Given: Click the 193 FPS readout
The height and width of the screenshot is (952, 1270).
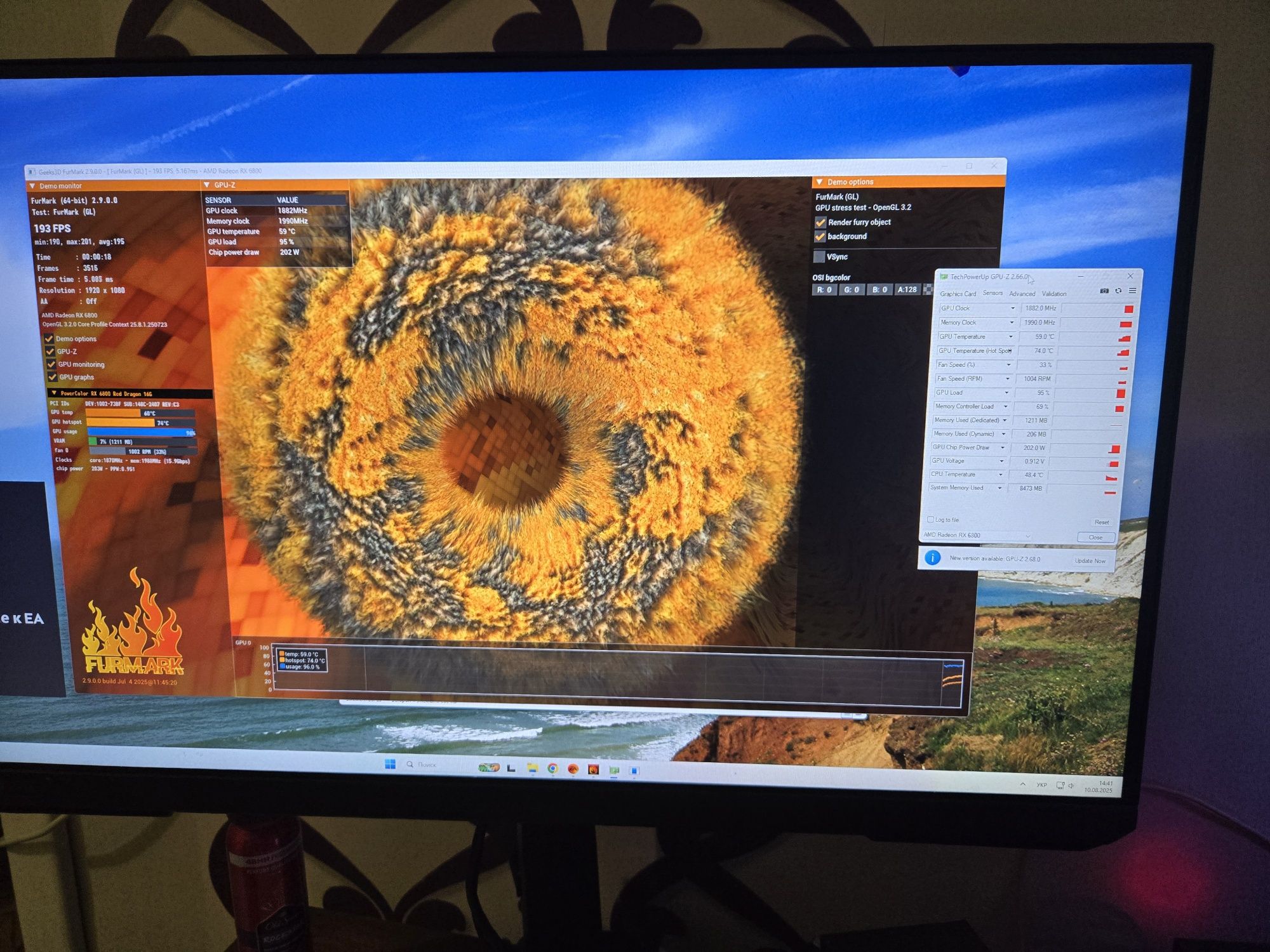Looking at the screenshot, I should click(52, 228).
